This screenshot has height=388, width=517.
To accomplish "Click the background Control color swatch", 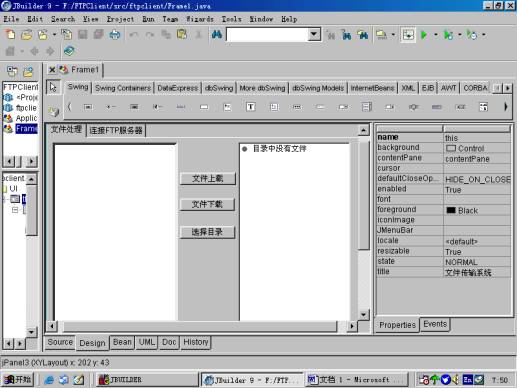I will pyautogui.click(x=451, y=148).
